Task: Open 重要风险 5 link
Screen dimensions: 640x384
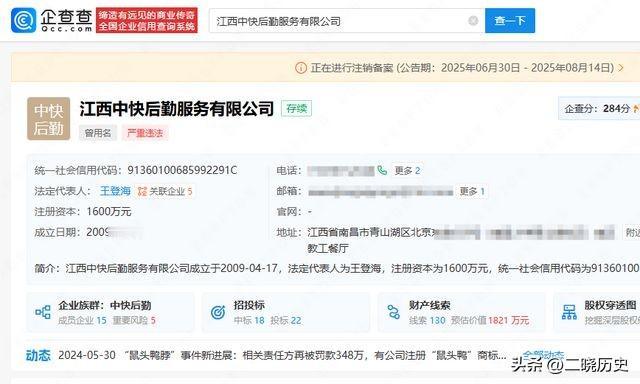Action: pos(134,320)
